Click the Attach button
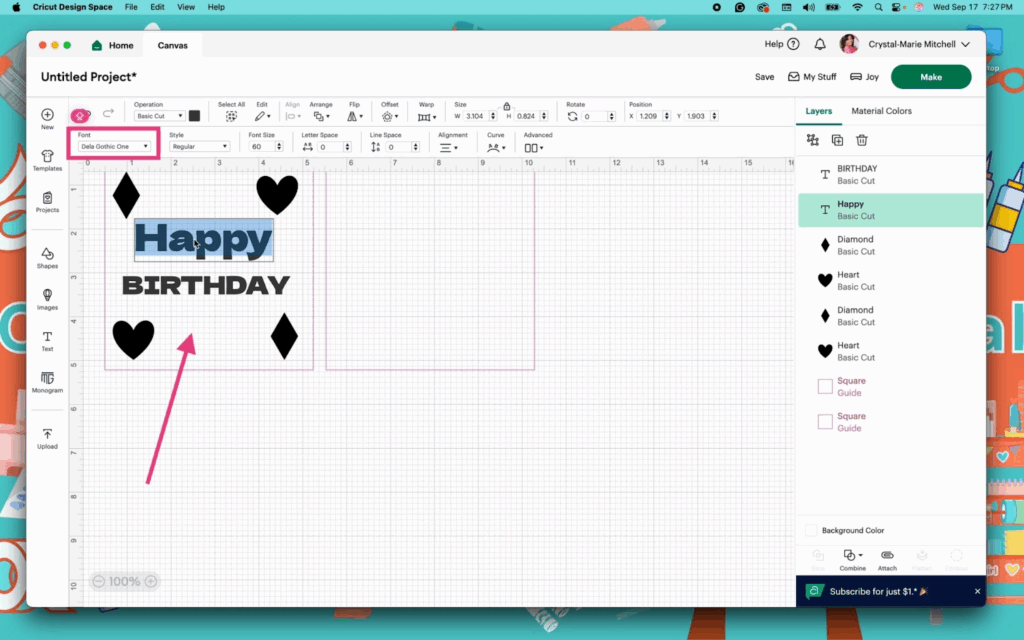Viewport: 1024px width, 640px height. 887,559
